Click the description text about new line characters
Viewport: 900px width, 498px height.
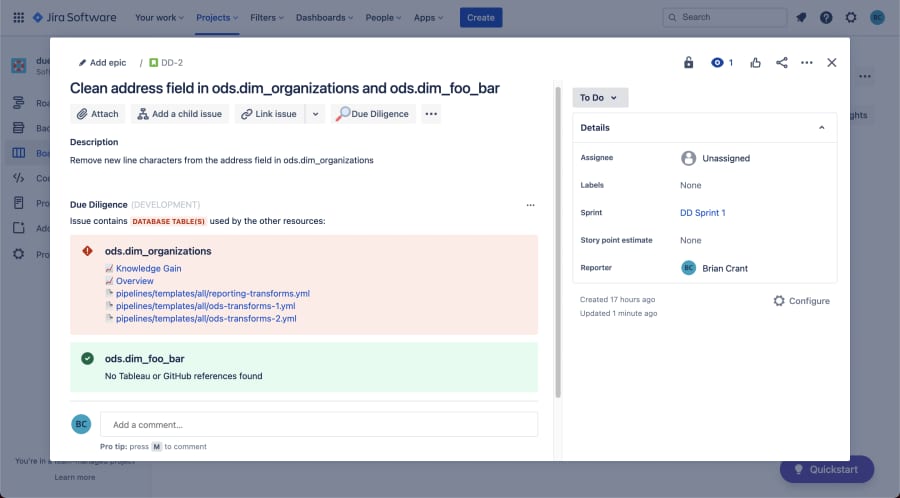point(222,160)
